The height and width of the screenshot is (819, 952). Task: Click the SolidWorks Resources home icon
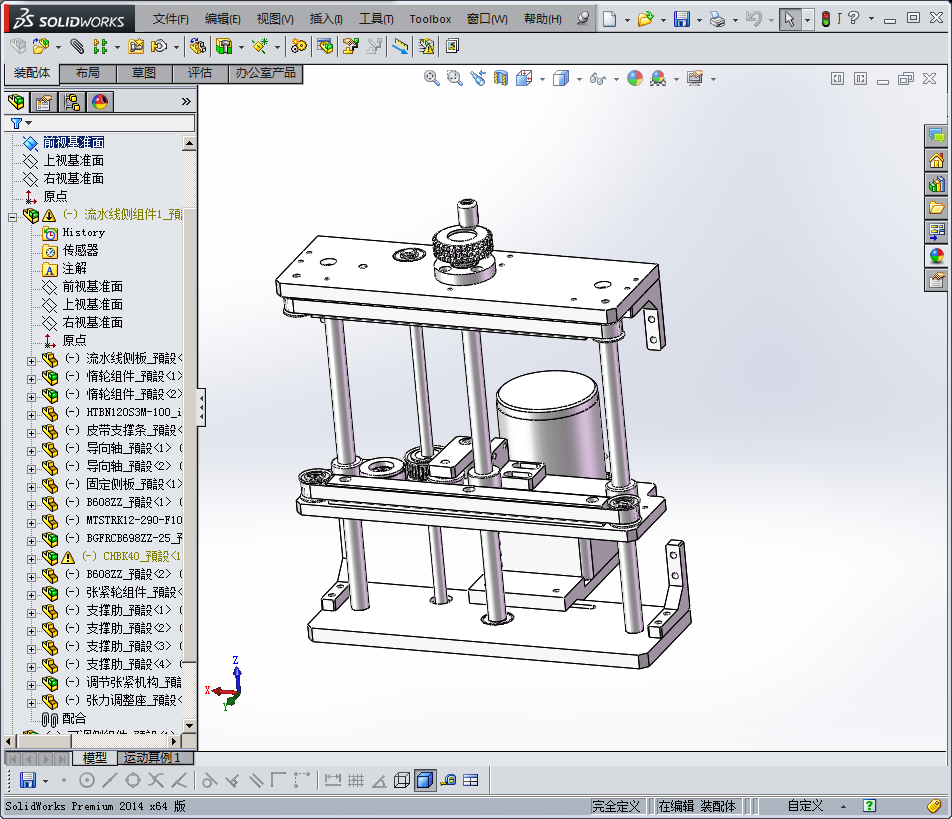click(x=937, y=160)
